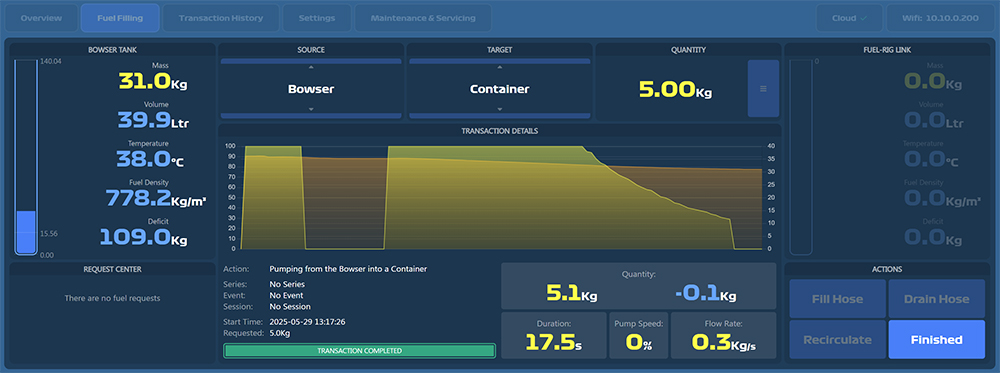The image size is (1000, 373).
Task: Select the Container target selector
Action: [499, 89]
